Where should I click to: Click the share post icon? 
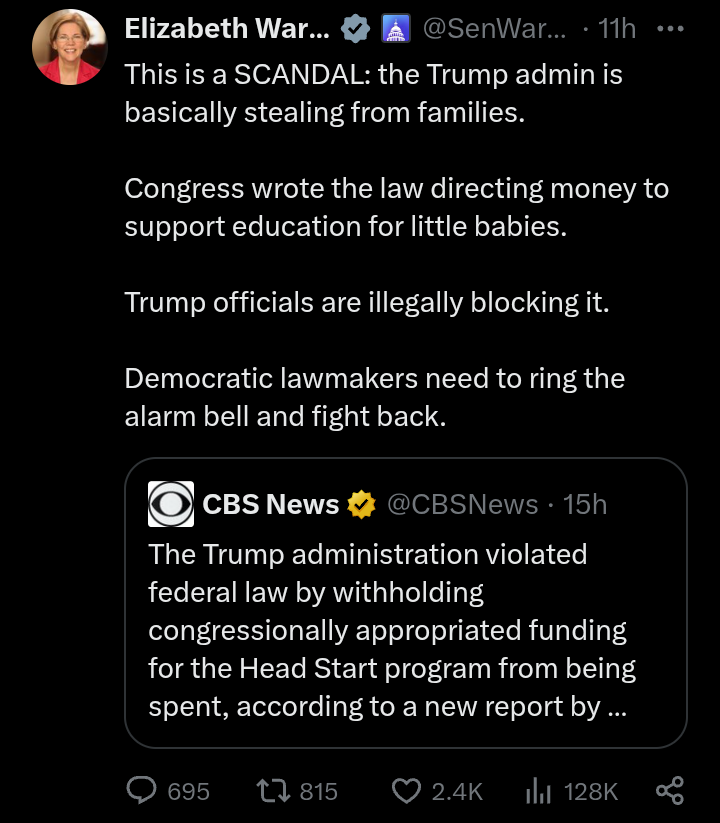pos(669,791)
